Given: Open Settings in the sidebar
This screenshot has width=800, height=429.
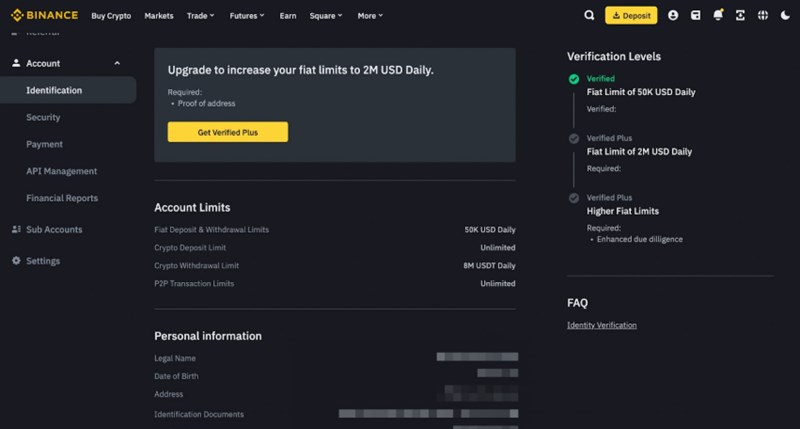Looking at the screenshot, I should click(43, 261).
